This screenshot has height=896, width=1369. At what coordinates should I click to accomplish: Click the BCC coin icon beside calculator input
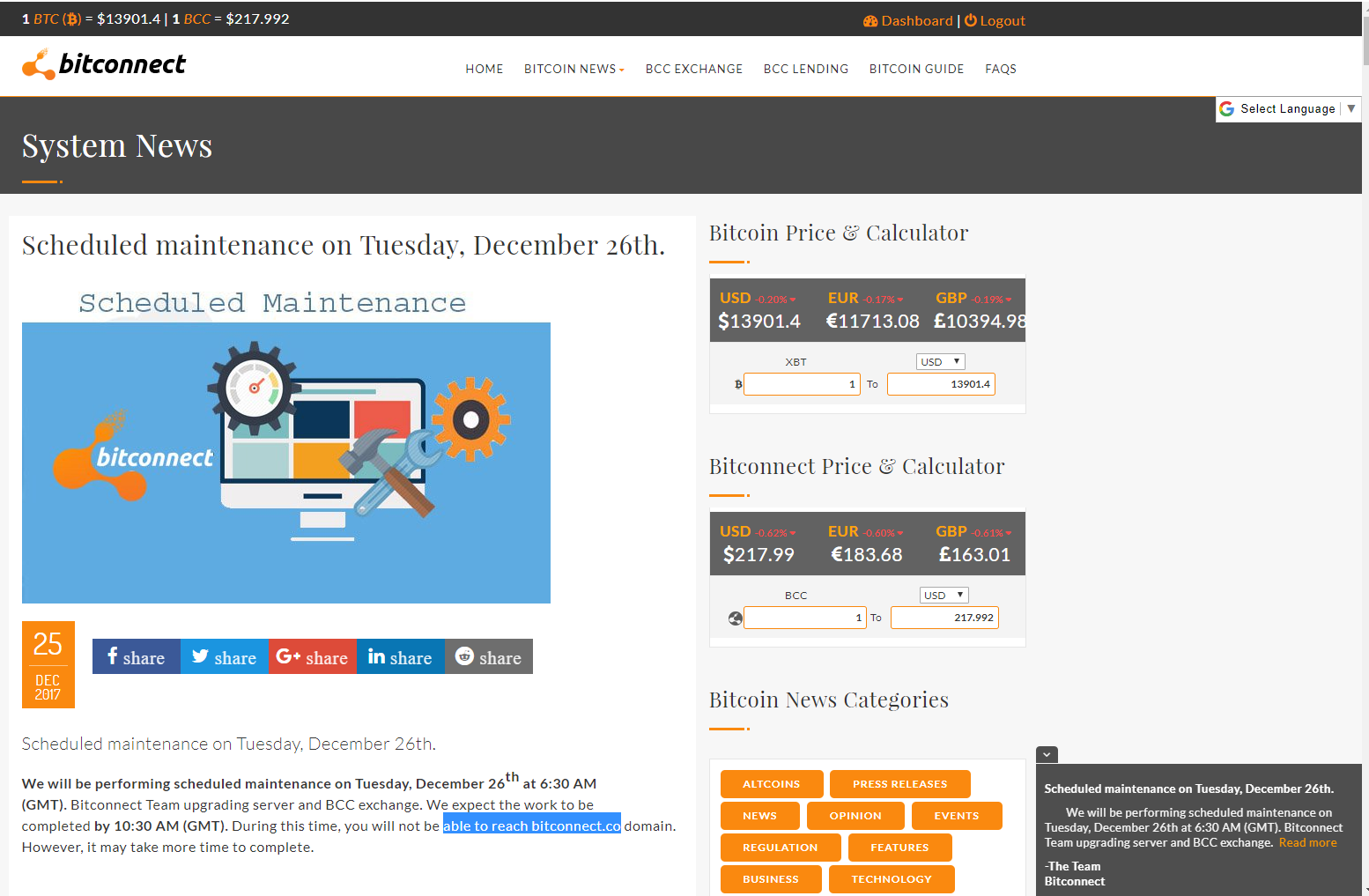(736, 618)
